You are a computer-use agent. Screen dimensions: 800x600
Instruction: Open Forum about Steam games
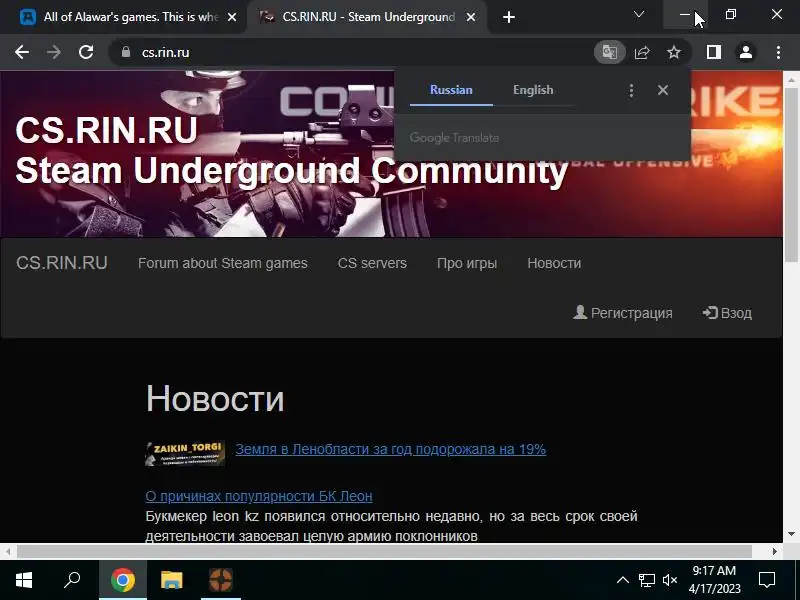[222, 263]
